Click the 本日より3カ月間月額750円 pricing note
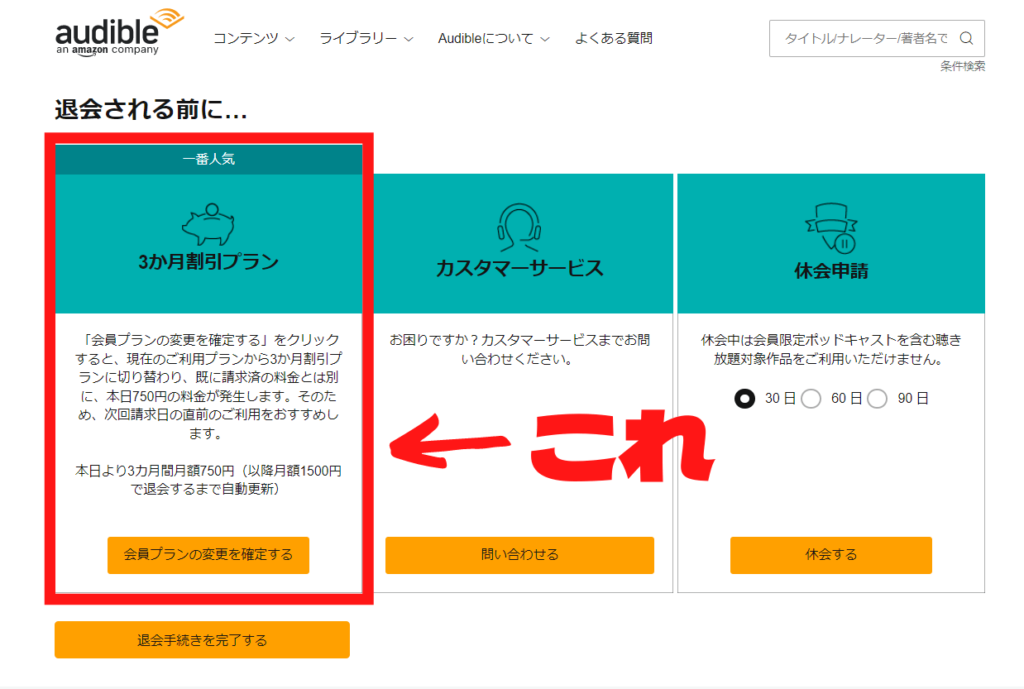Image resolution: width=1024 pixels, height=689 pixels. [x=208, y=480]
